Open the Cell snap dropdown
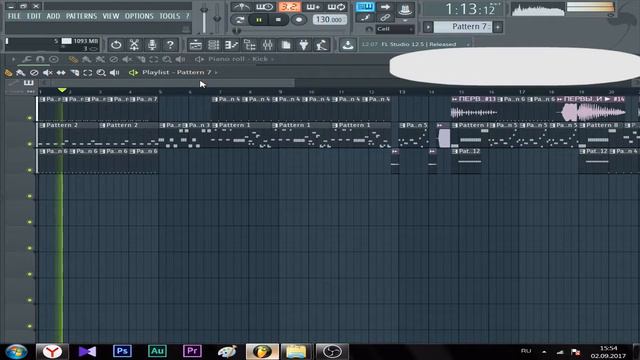 tap(395, 29)
